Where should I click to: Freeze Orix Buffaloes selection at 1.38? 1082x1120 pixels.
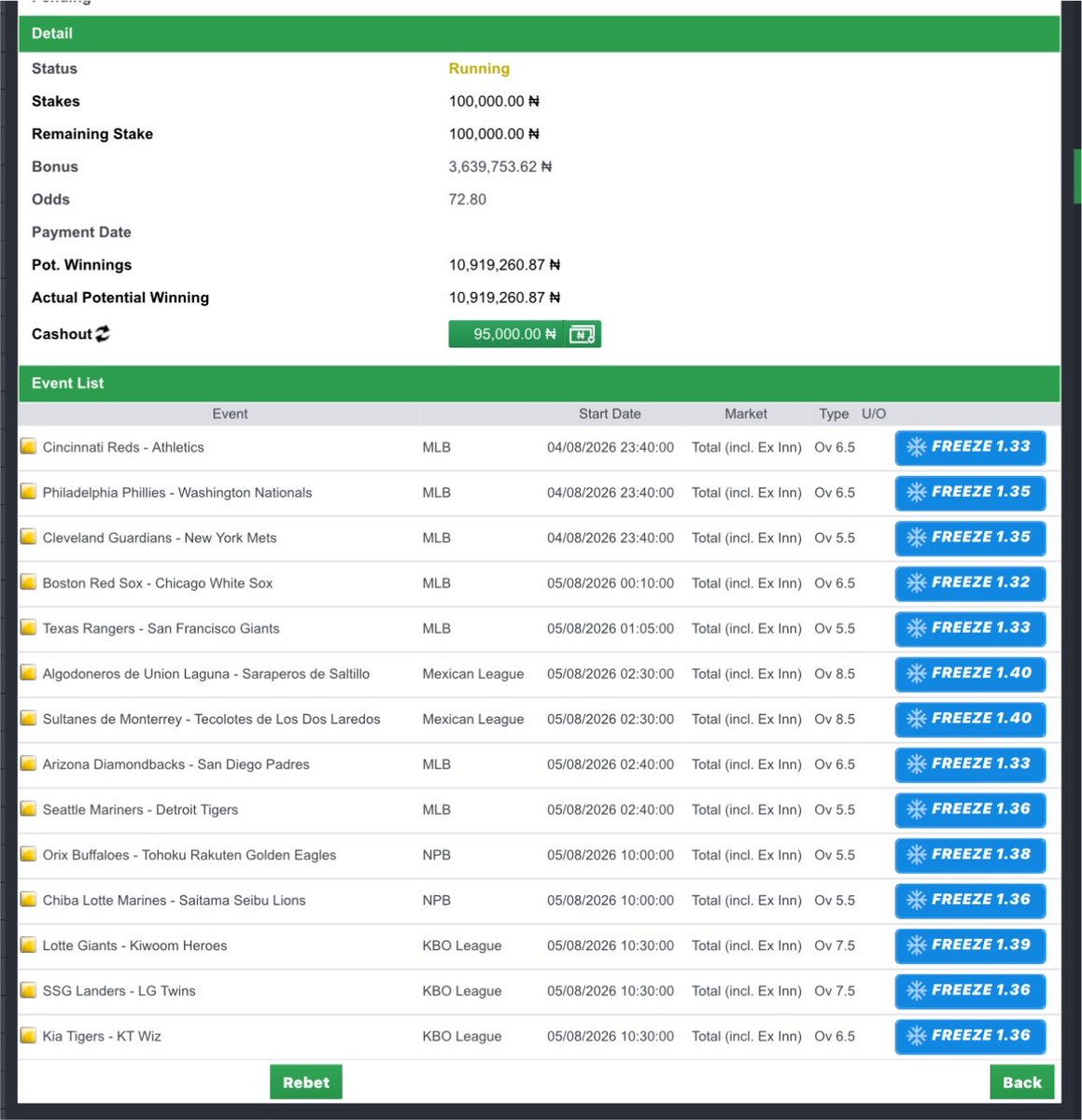970,854
